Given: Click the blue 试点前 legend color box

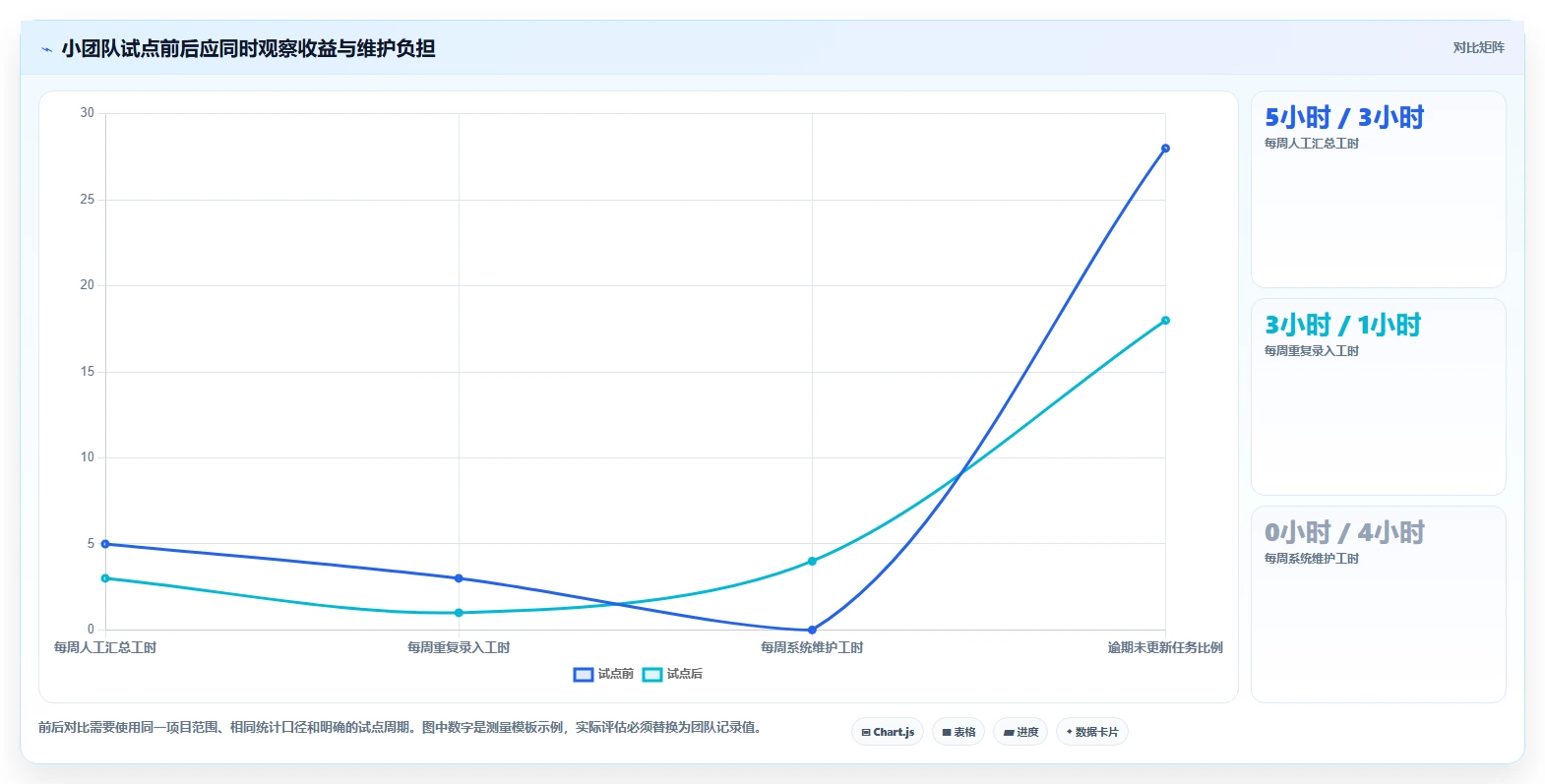Looking at the screenshot, I should point(584,674).
